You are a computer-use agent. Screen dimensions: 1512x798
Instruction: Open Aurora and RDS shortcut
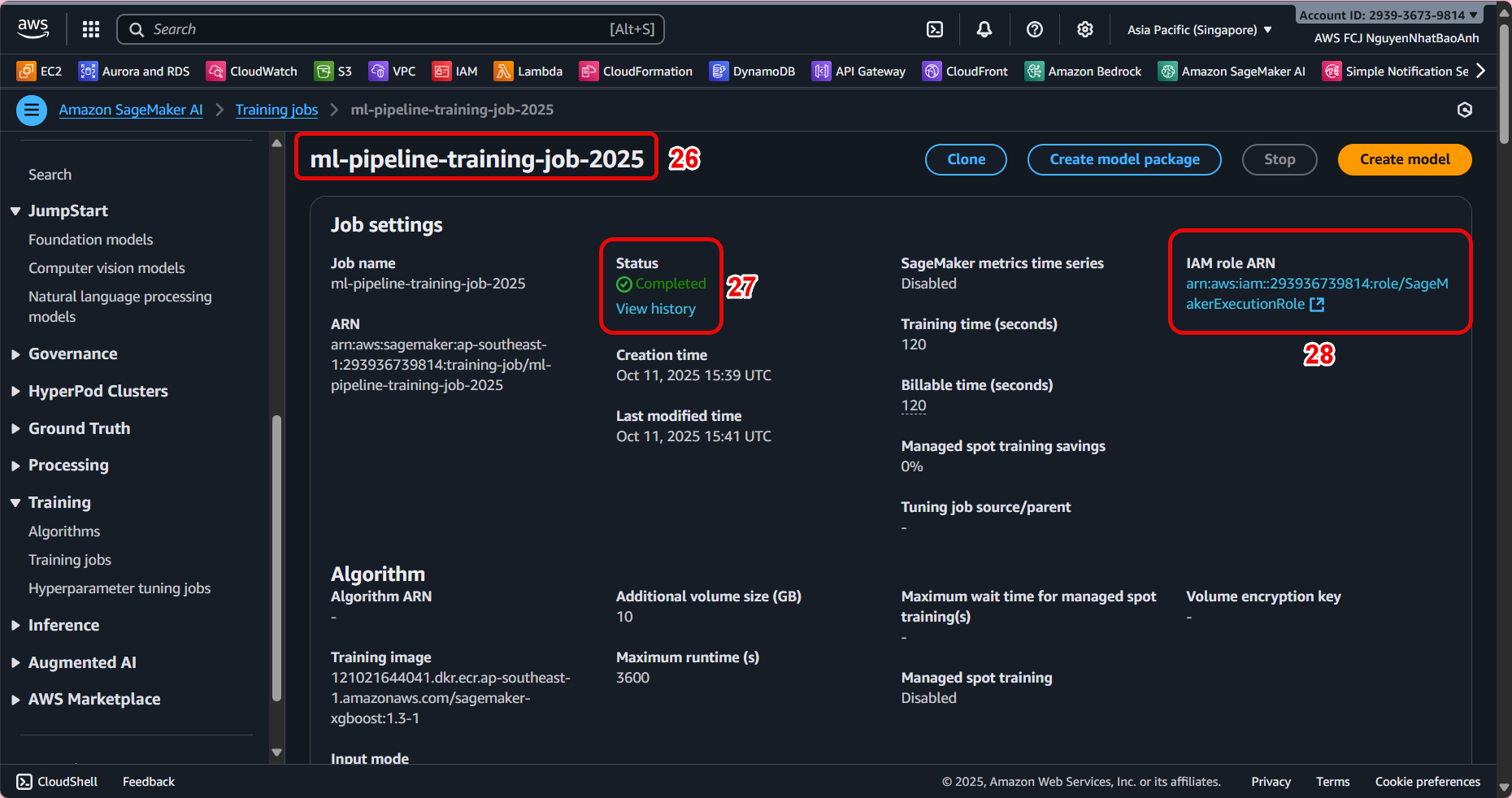click(134, 72)
